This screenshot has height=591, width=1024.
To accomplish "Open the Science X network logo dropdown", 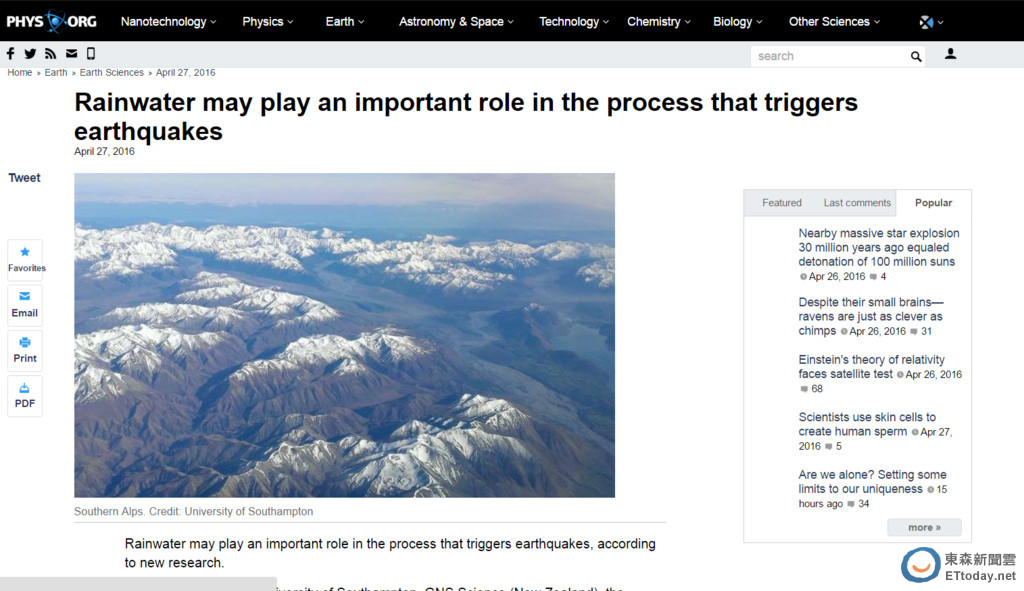I will [x=930, y=21].
